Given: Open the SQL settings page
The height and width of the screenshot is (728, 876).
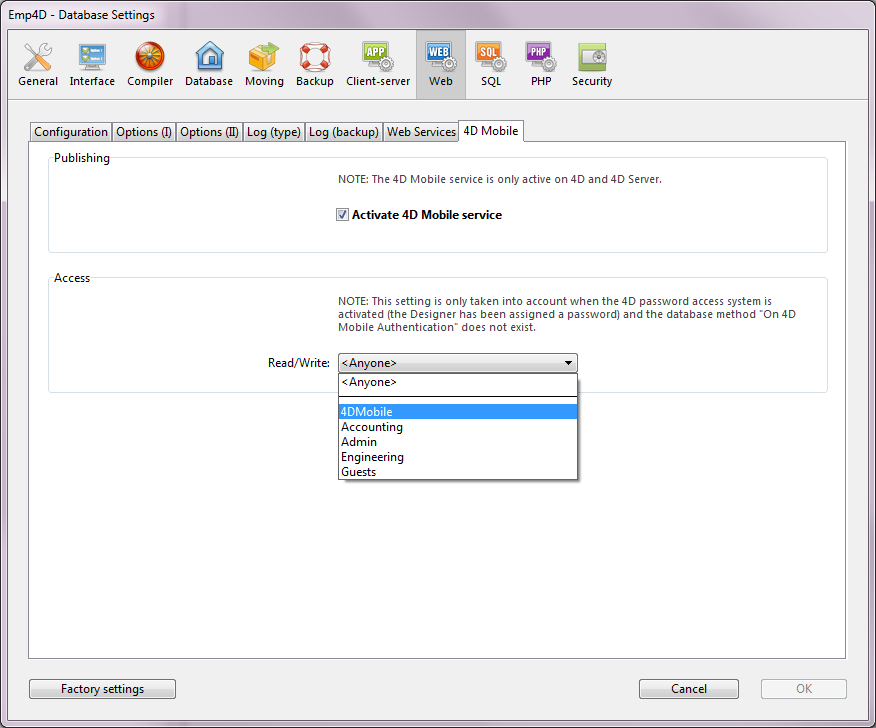Looking at the screenshot, I should click(x=490, y=64).
